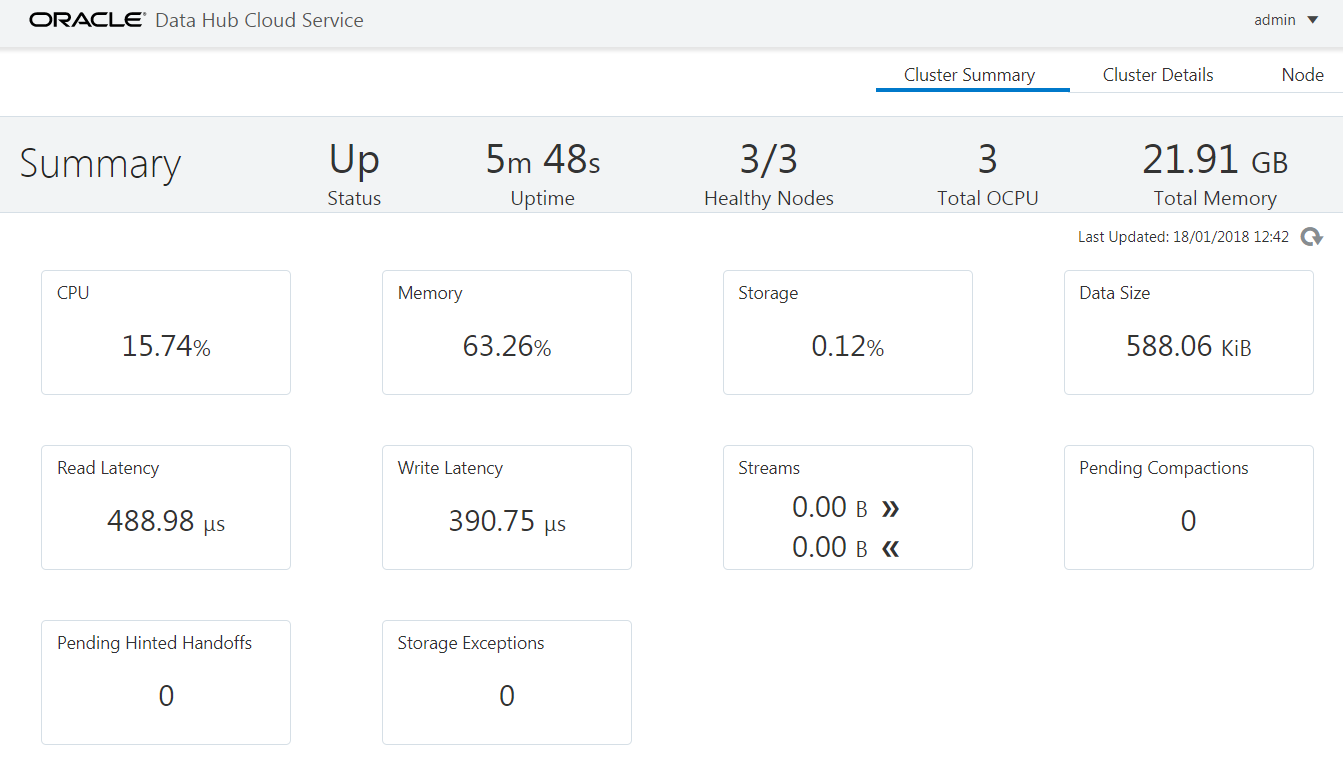Open the Storage metric card

pos(847,332)
